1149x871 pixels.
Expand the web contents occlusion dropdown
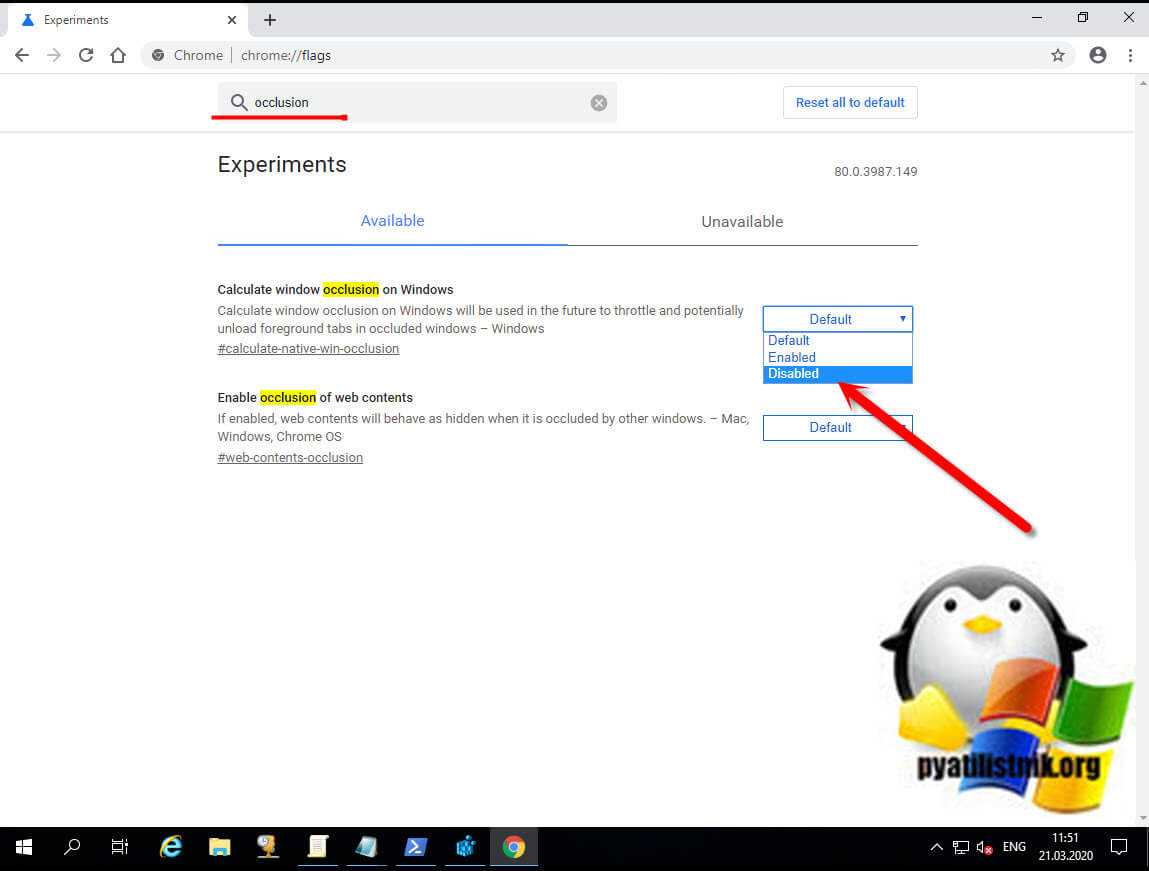(837, 428)
